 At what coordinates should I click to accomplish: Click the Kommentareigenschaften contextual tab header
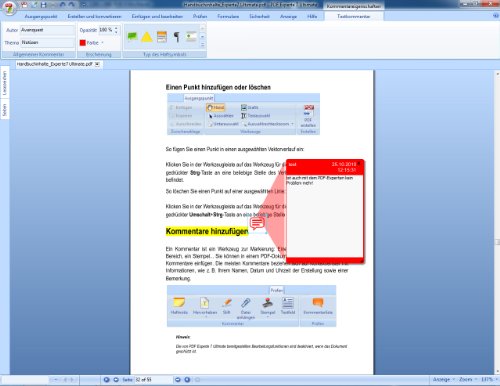(x=354, y=6)
